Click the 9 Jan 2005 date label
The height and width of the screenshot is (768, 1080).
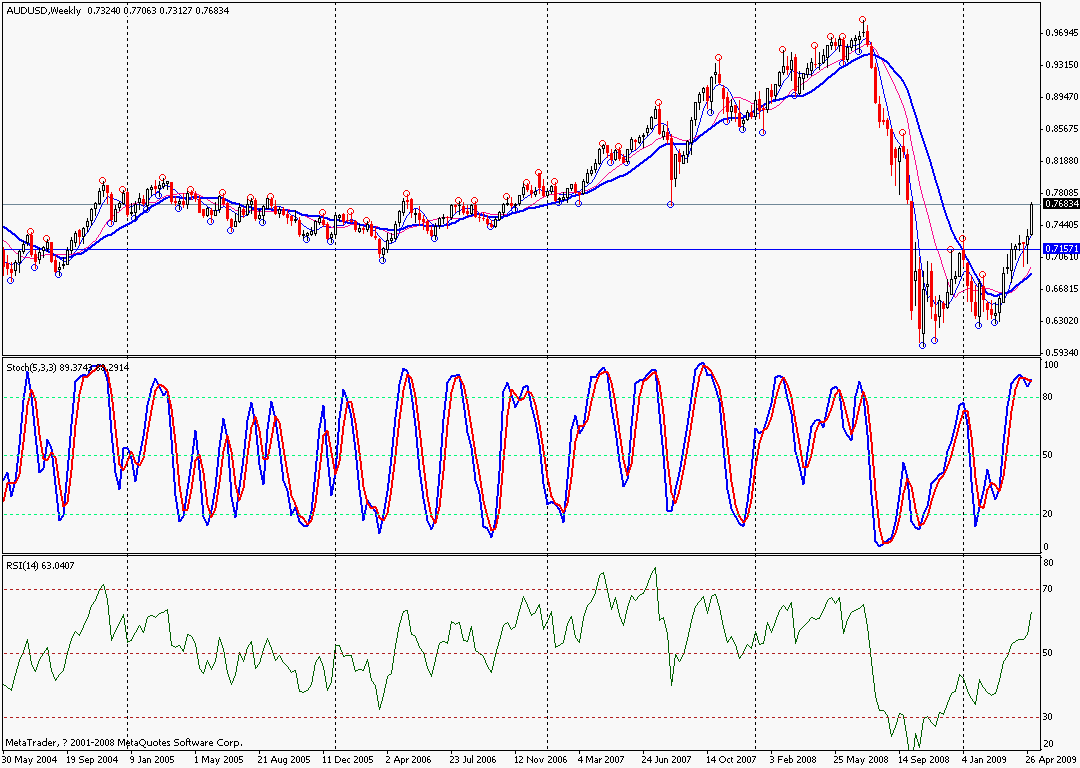pos(152,760)
